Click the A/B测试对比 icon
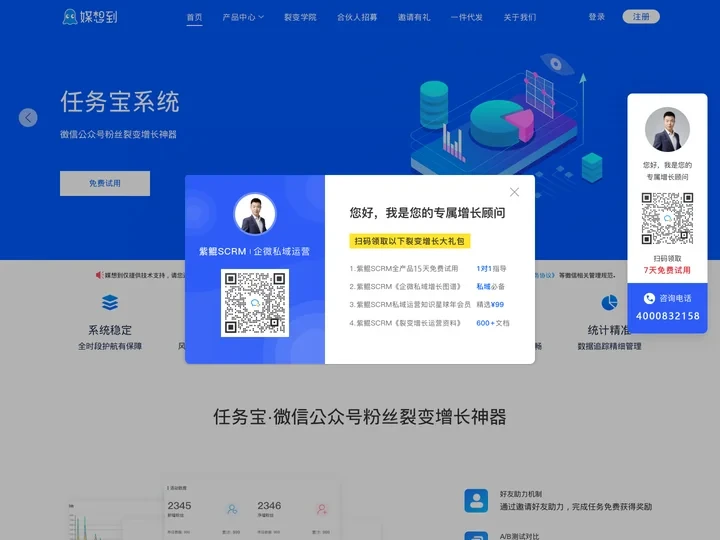The image size is (720, 540). click(x=476, y=535)
